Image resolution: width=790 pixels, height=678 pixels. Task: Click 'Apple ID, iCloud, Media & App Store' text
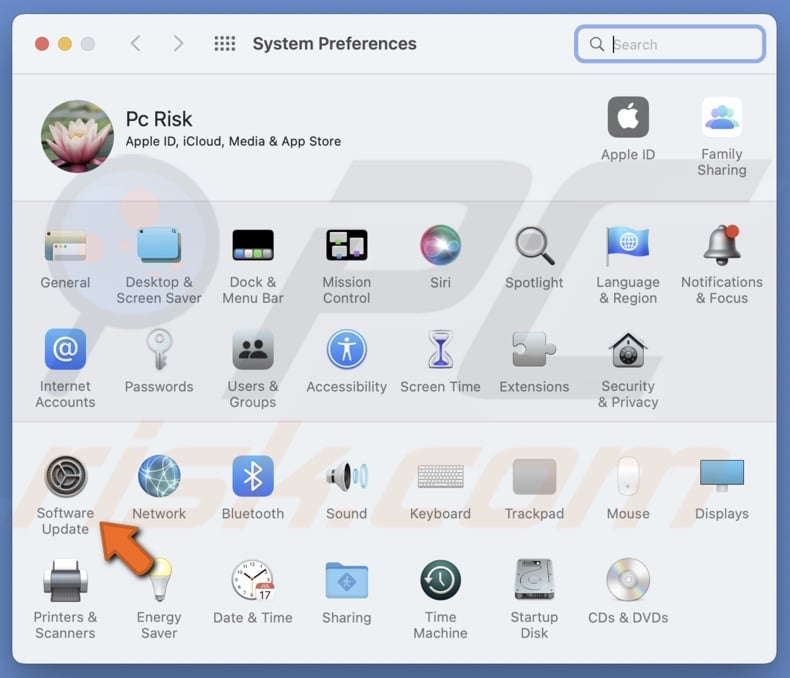[233, 142]
